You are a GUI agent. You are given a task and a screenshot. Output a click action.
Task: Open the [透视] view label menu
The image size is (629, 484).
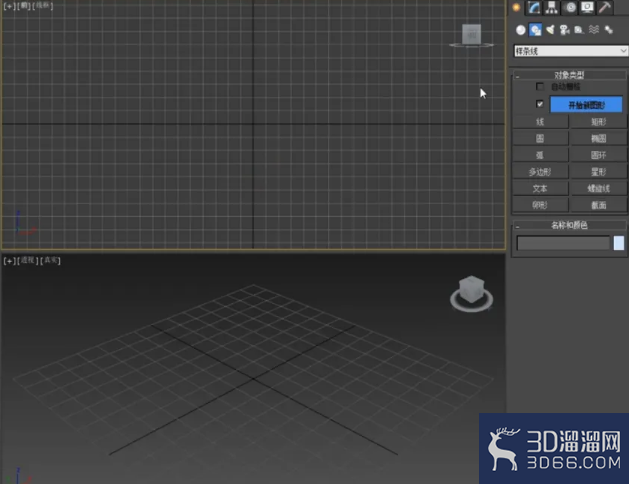[28, 261]
